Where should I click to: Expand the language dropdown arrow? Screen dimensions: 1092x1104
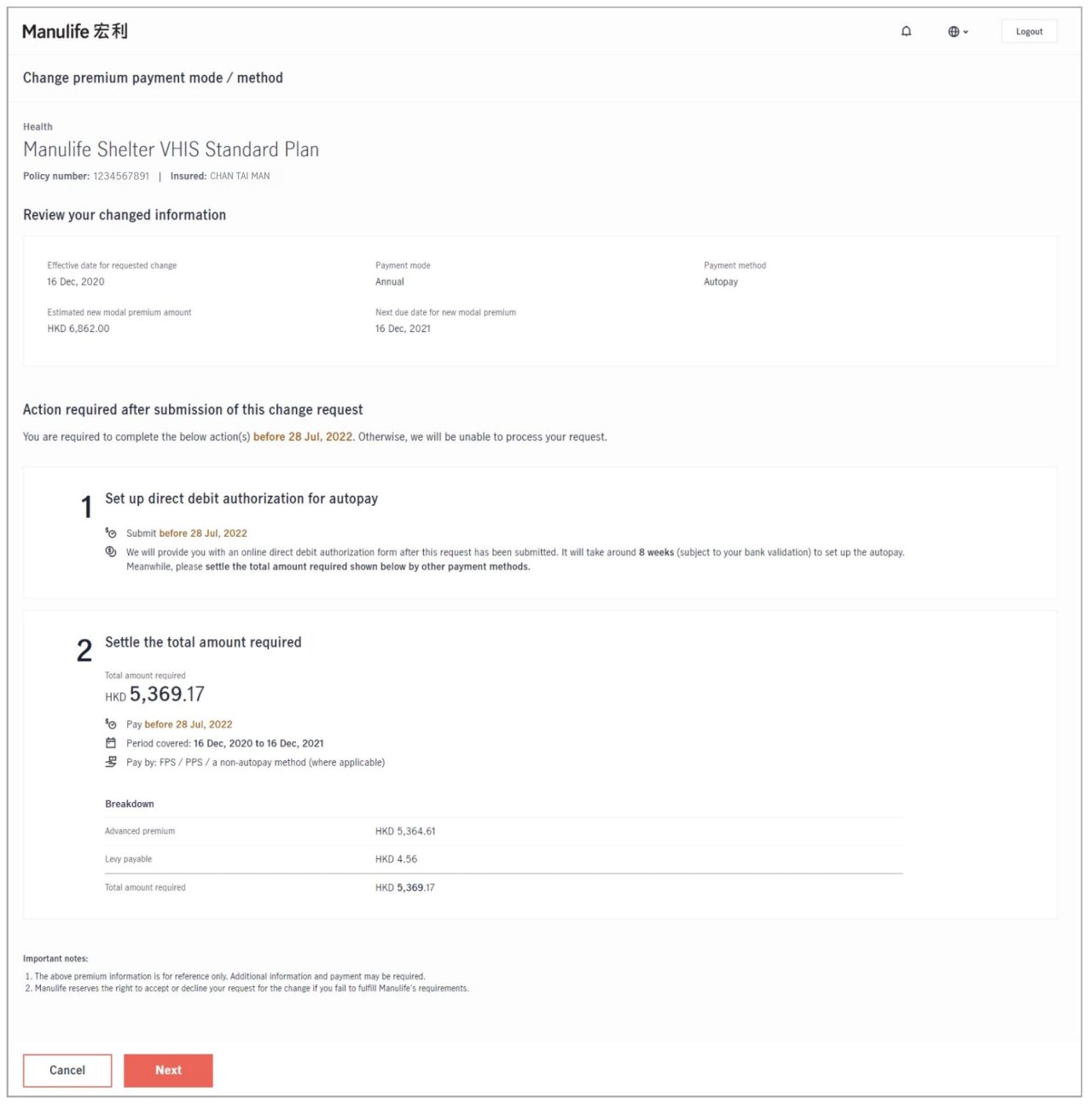(966, 32)
